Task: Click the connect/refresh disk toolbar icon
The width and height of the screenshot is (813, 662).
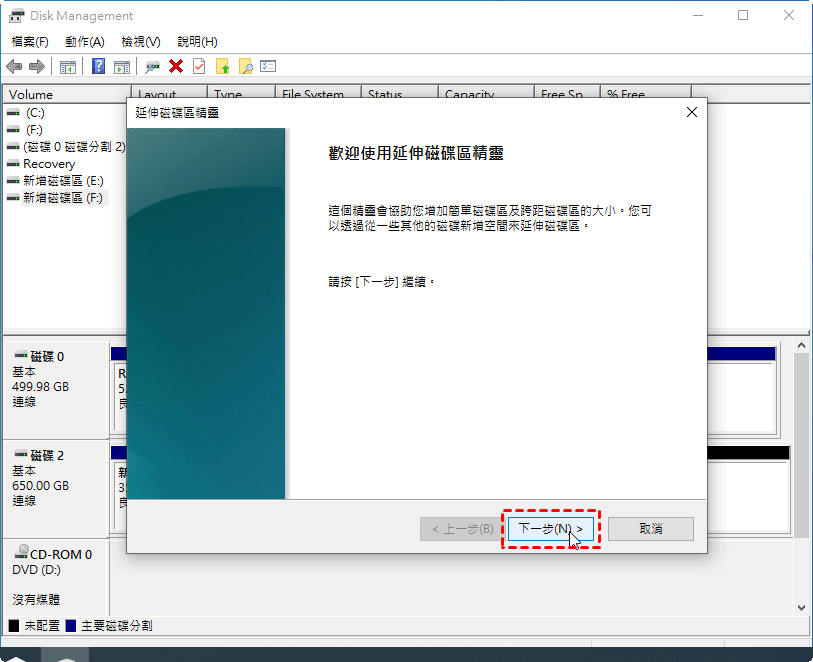Action: [x=152, y=67]
